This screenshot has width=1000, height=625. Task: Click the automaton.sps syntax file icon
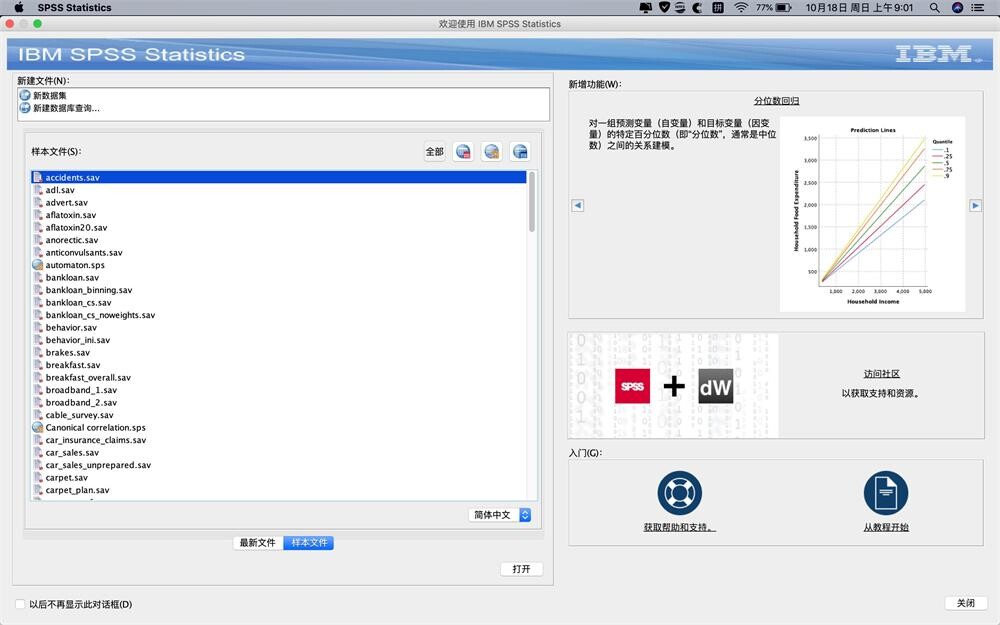38,265
